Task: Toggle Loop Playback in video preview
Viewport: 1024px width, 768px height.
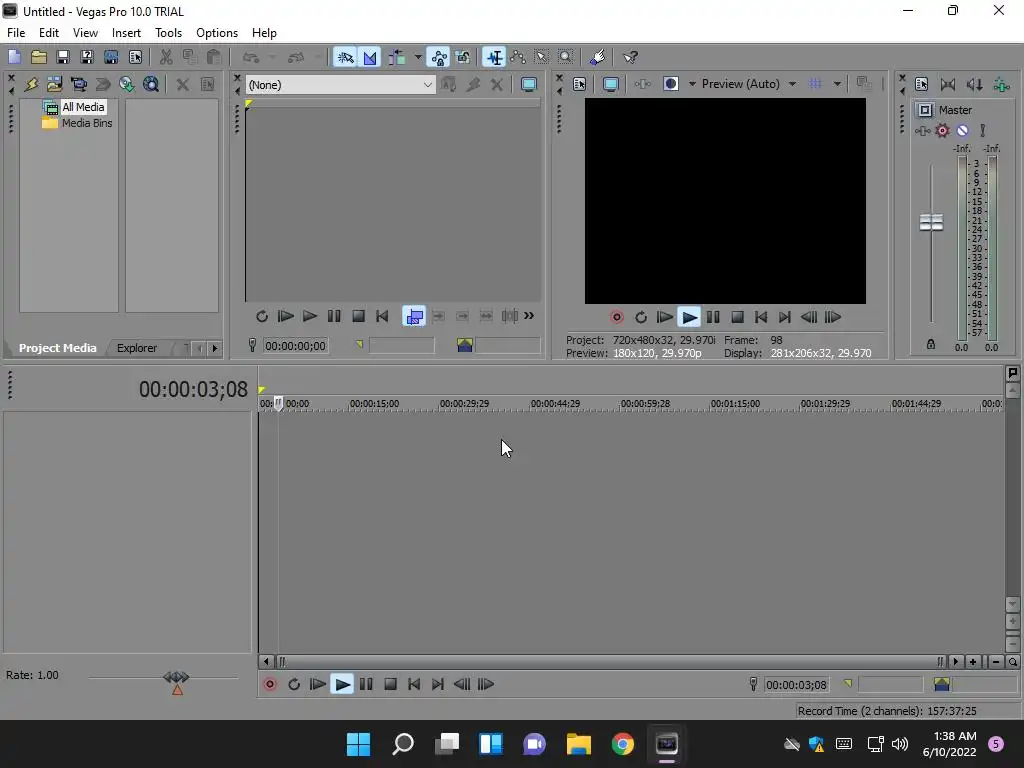Action: [x=641, y=317]
